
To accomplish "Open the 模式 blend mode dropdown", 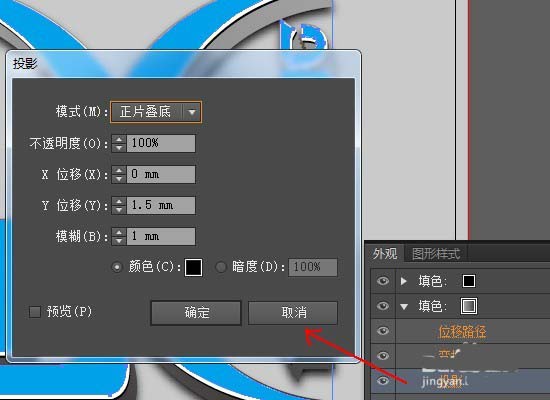I will coord(156,112).
